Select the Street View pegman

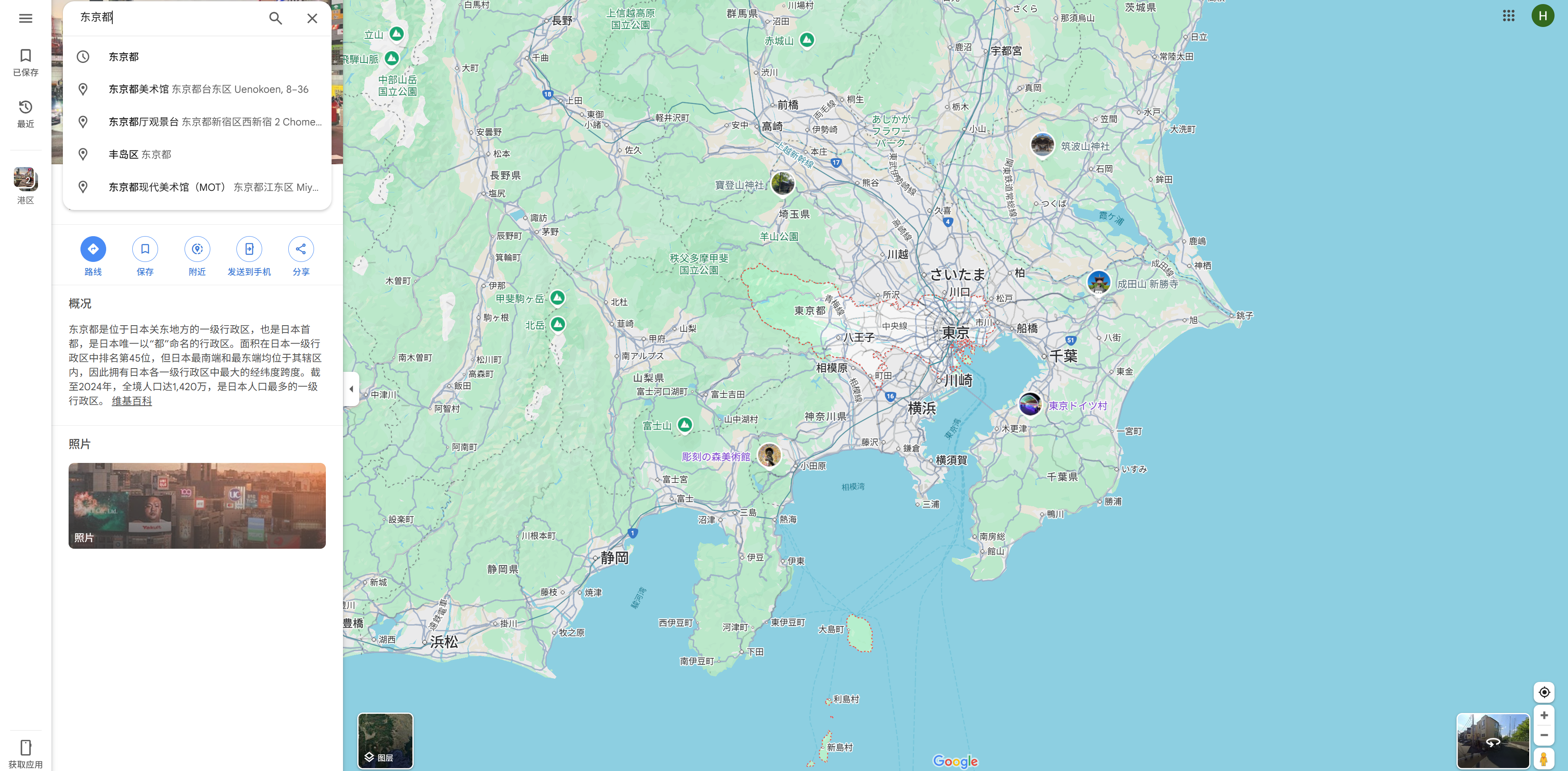click(x=1544, y=759)
